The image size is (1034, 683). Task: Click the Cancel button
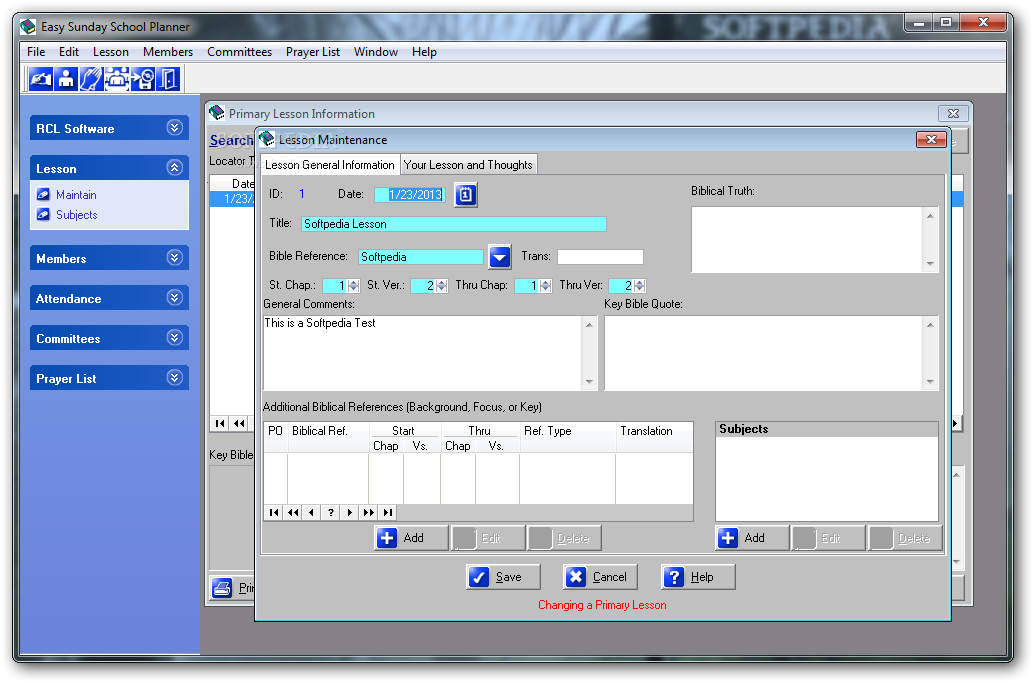pyautogui.click(x=600, y=577)
